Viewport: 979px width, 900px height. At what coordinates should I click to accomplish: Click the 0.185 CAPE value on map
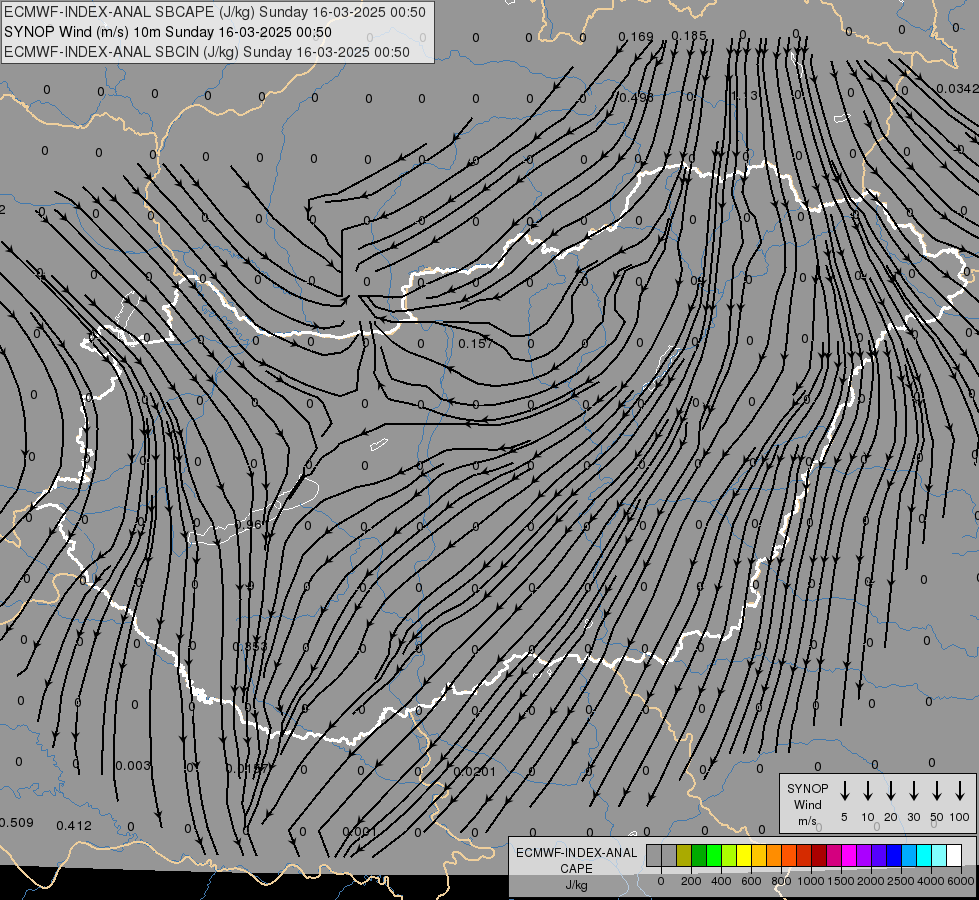[x=689, y=36]
